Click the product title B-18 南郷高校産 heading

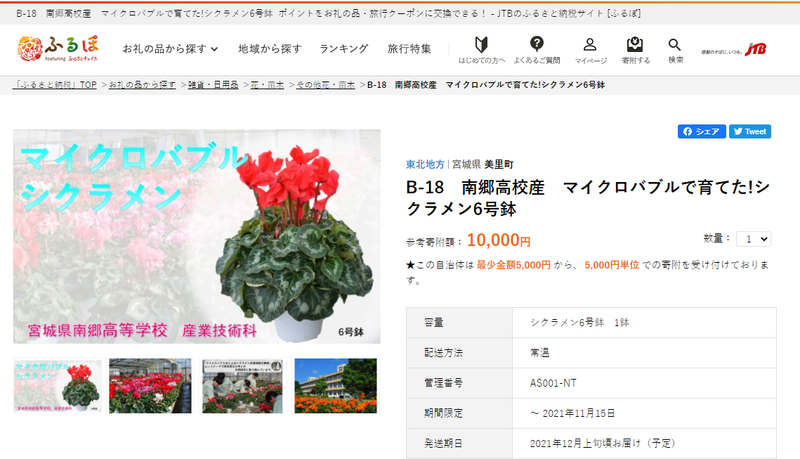(x=588, y=198)
